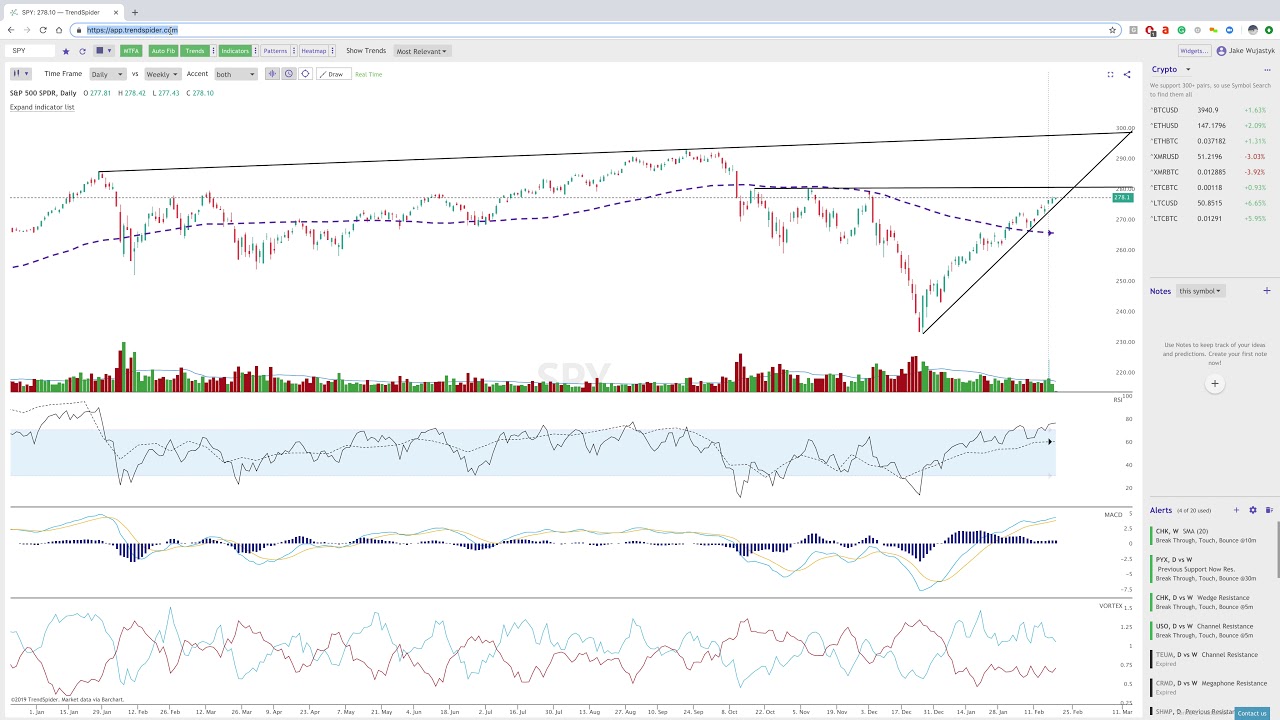Select the SPY TrendSpider browser tab
Image resolution: width=1280 pixels, height=720 pixels.
62,12
